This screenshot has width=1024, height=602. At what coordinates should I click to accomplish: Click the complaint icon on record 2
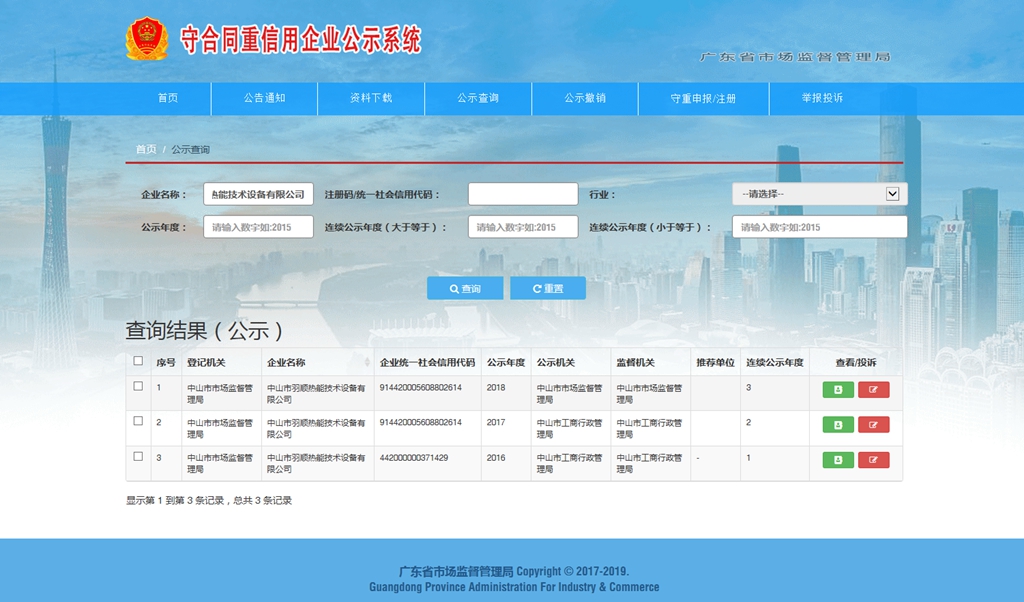874,425
